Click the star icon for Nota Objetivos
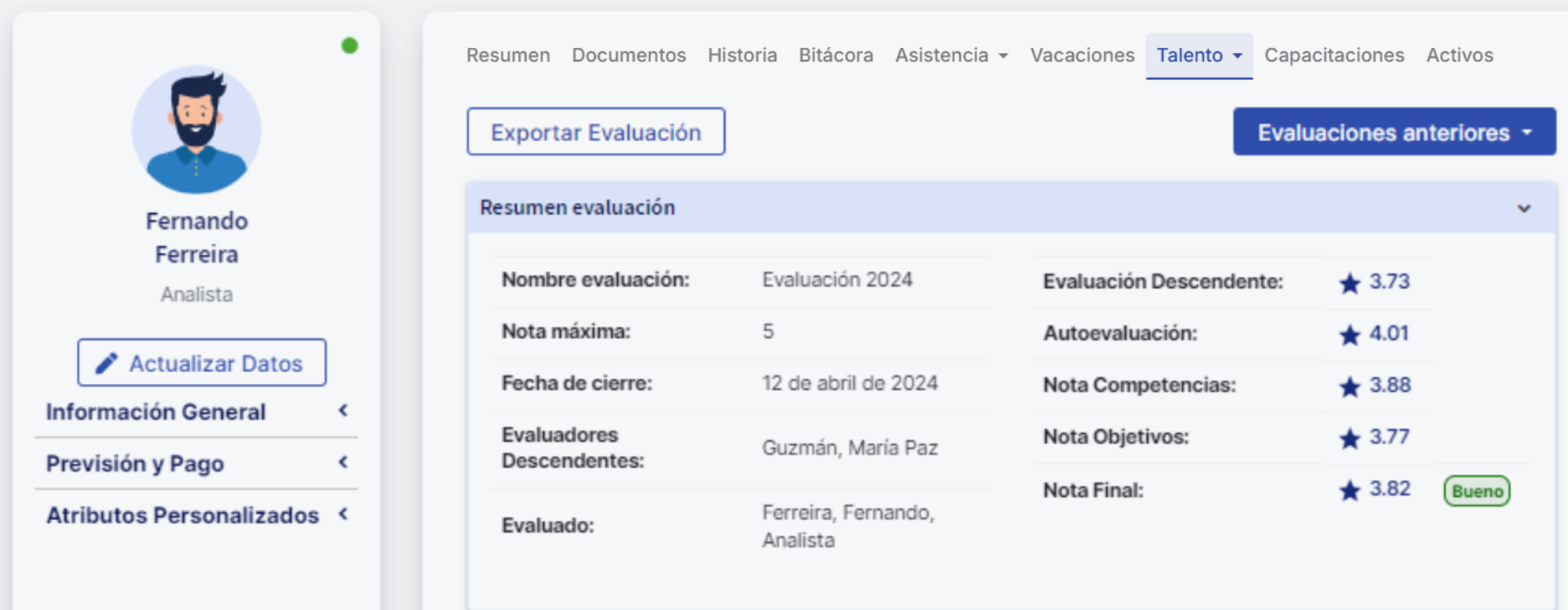1568x610 pixels. click(1349, 438)
